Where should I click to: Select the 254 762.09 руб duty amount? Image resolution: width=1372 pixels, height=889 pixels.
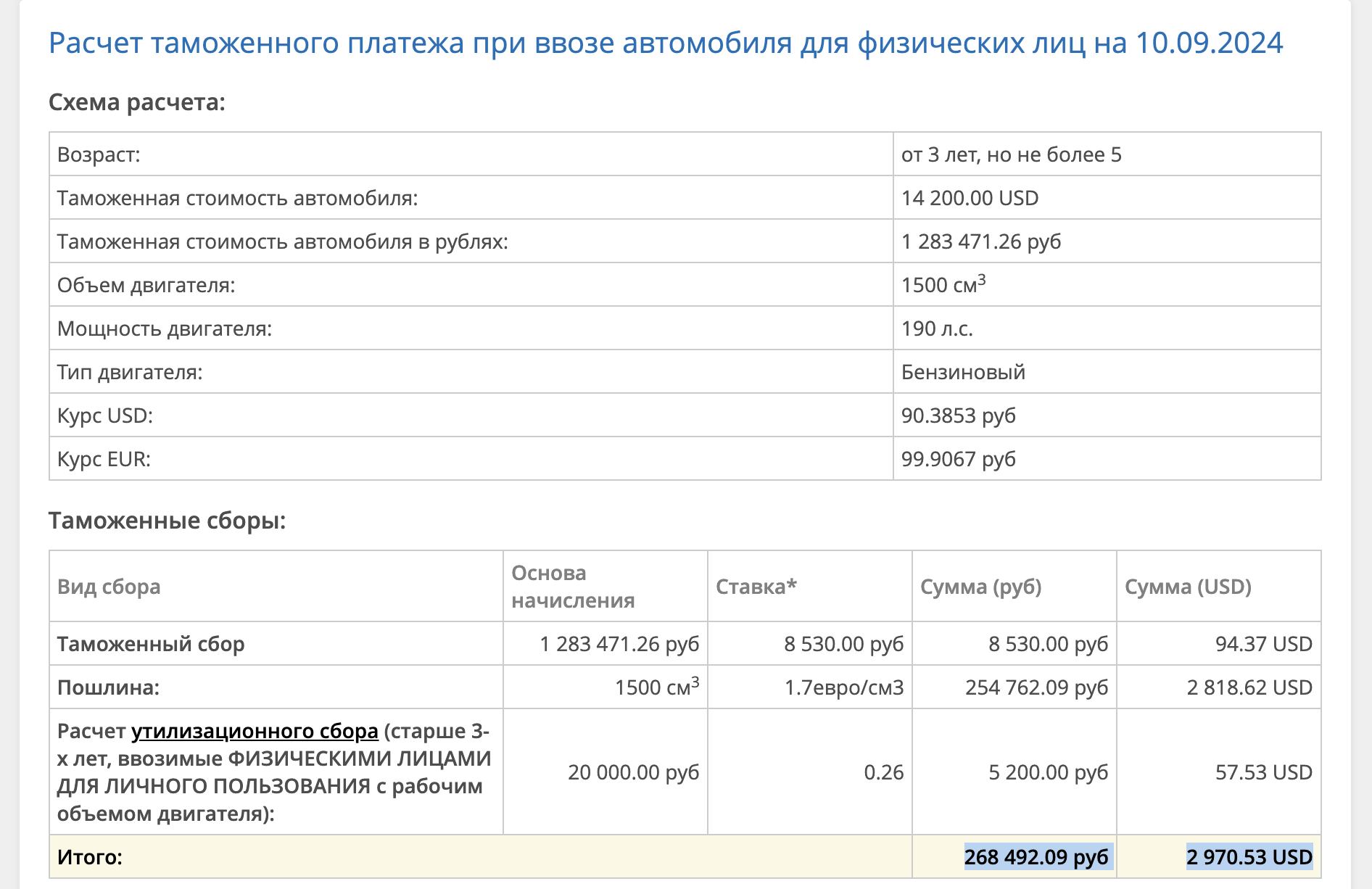tap(1037, 687)
